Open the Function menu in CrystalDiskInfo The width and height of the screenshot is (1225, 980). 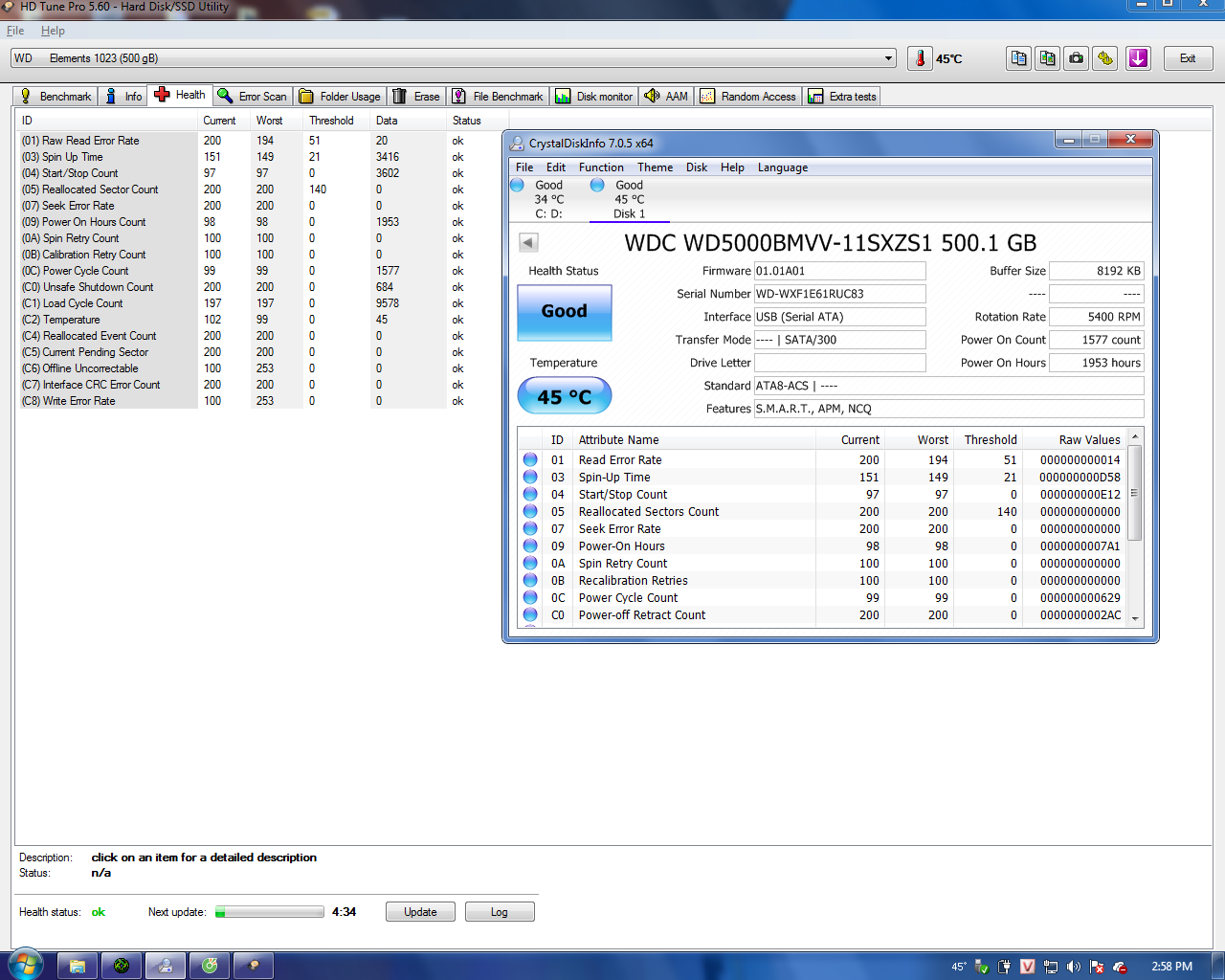point(601,167)
